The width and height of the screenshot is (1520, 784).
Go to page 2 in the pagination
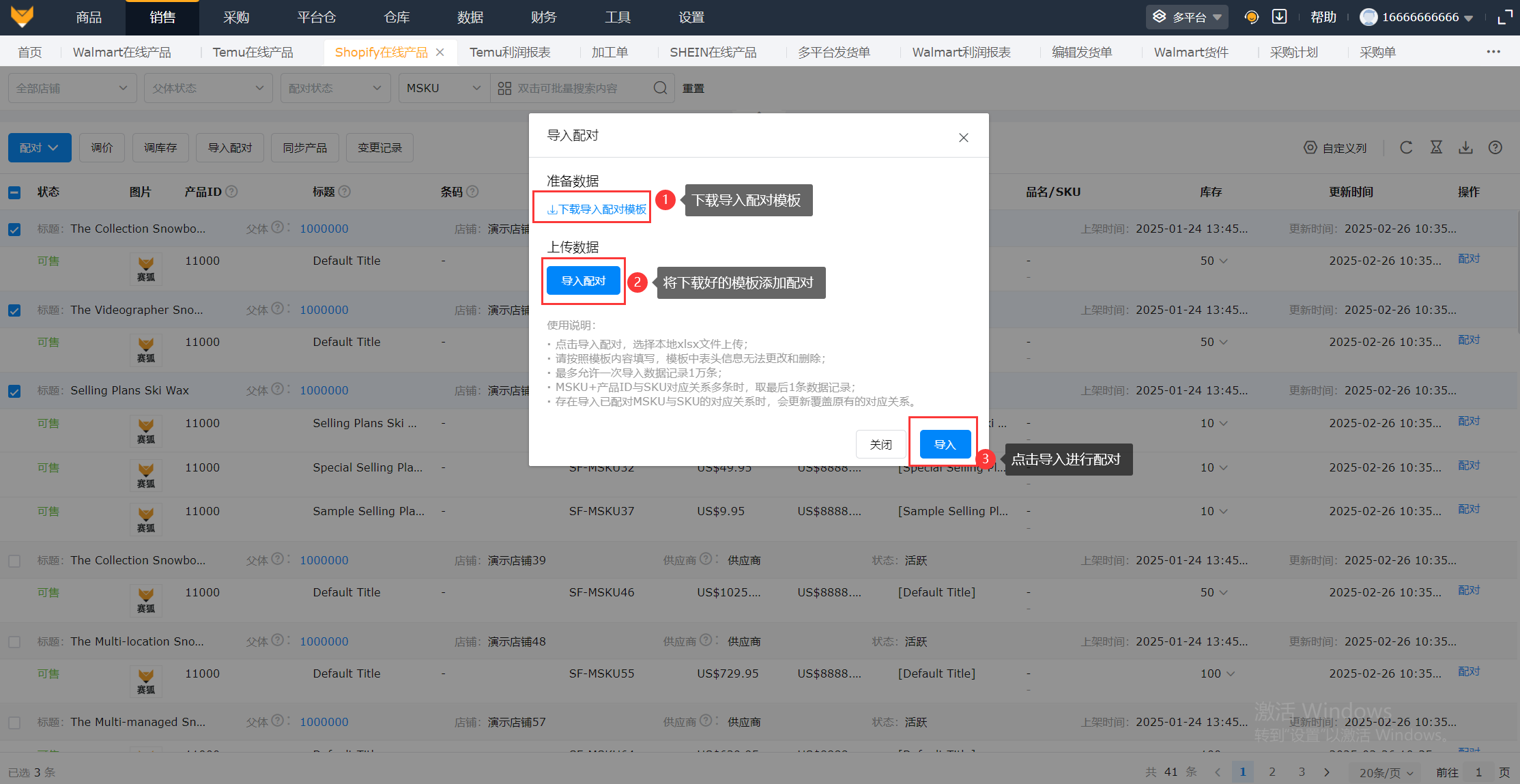tap(1272, 772)
